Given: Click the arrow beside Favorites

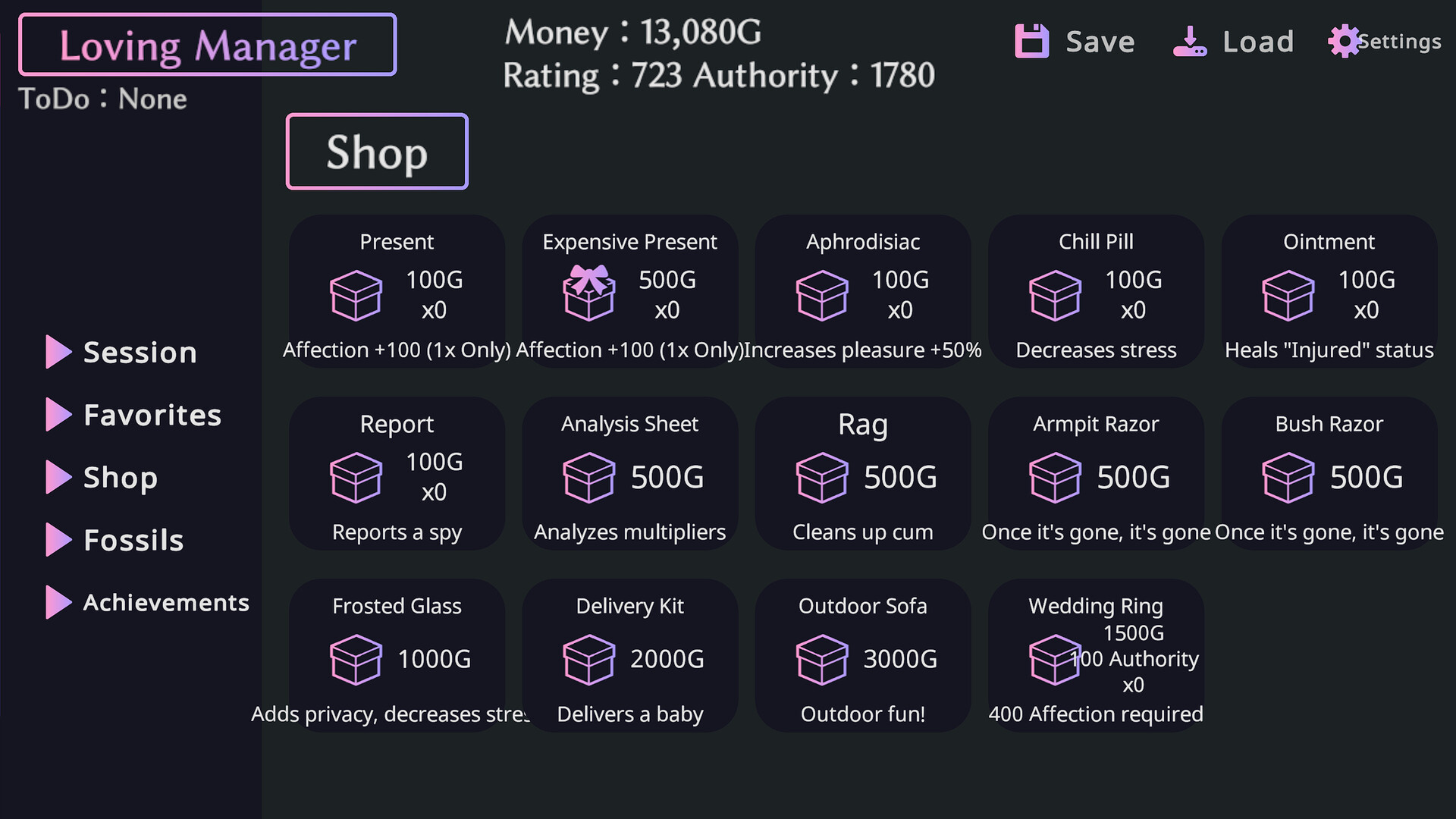Looking at the screenshot, I should pos(58,415).
